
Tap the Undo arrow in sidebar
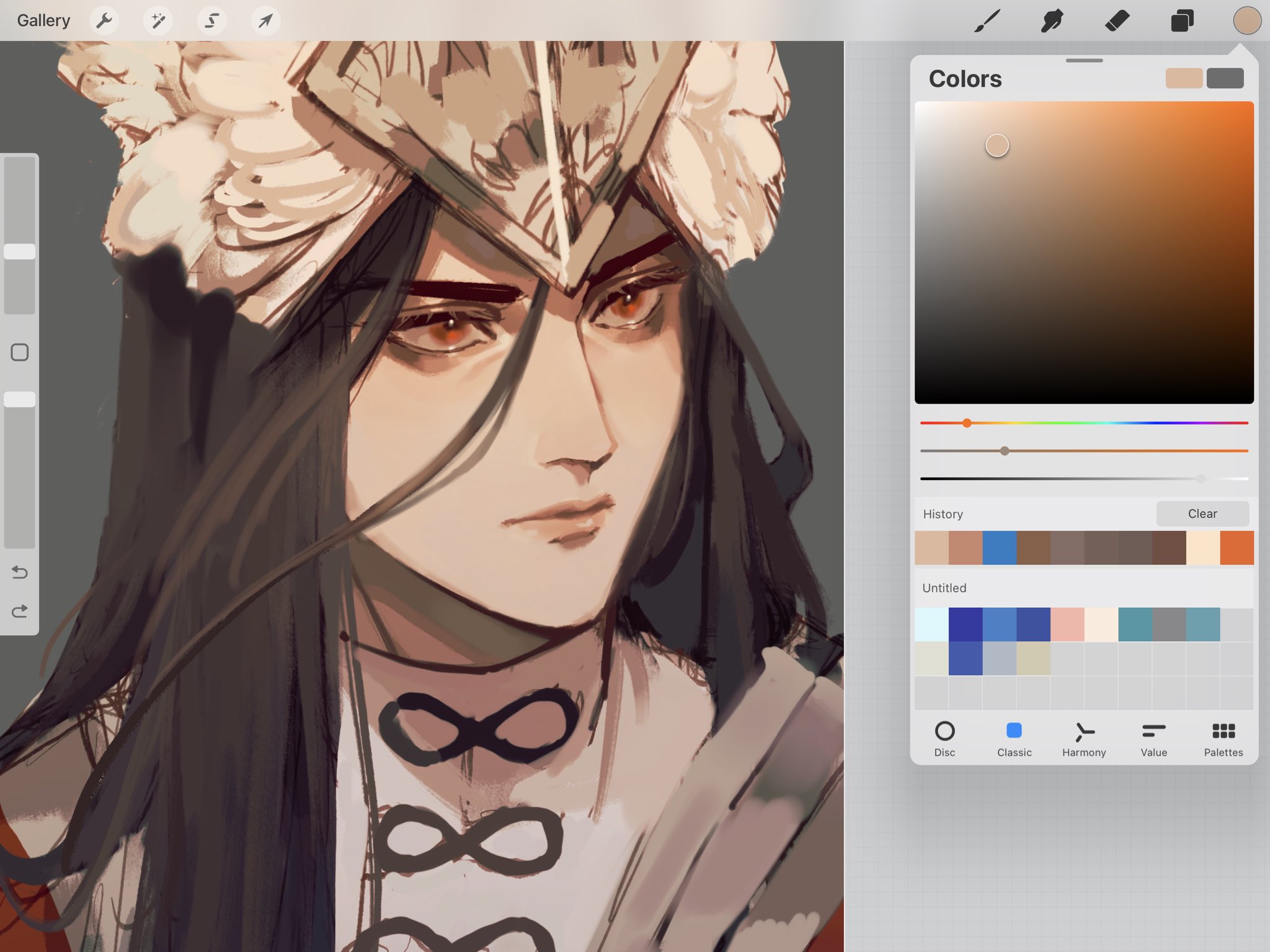pos(20,572)
